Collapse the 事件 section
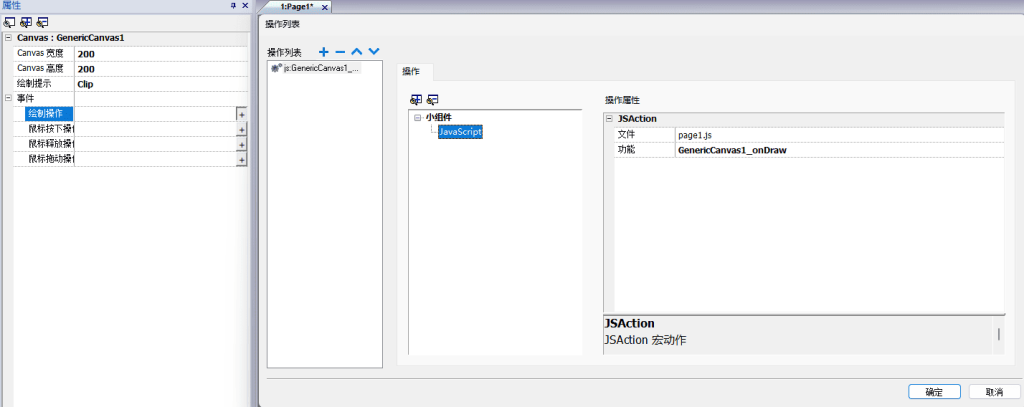The height and width of the screenshot is (407, 1024). point(8,98)
